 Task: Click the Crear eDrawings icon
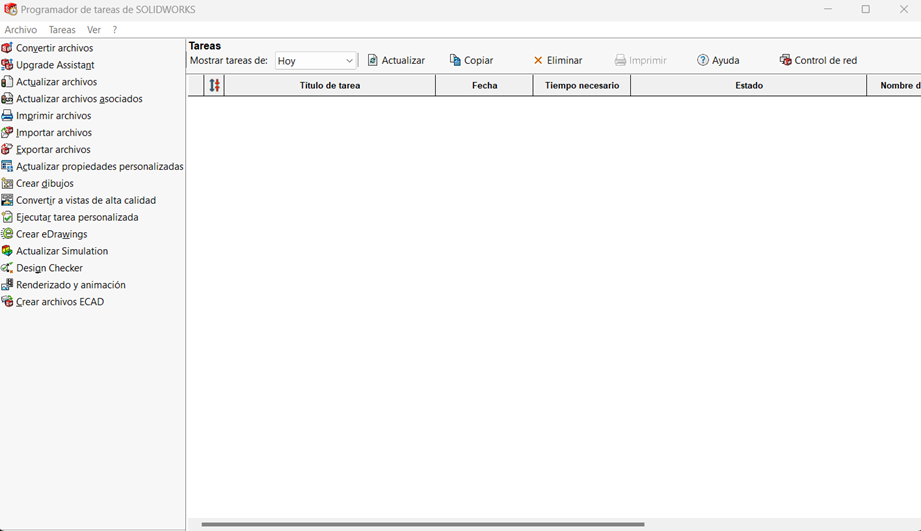click(x=7, y=234)
